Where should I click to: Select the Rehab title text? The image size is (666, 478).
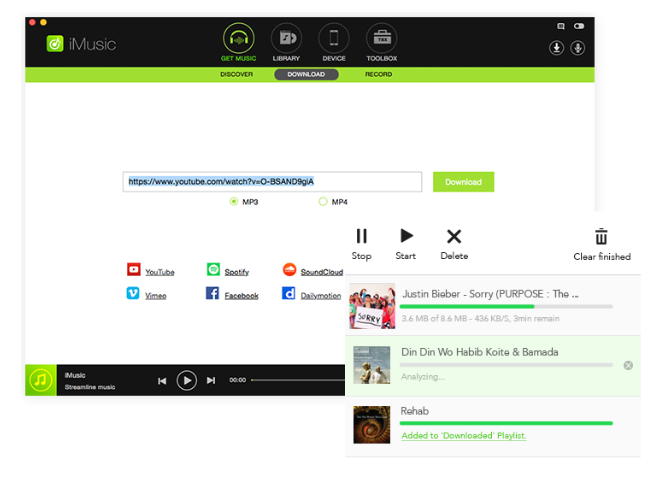415,411
